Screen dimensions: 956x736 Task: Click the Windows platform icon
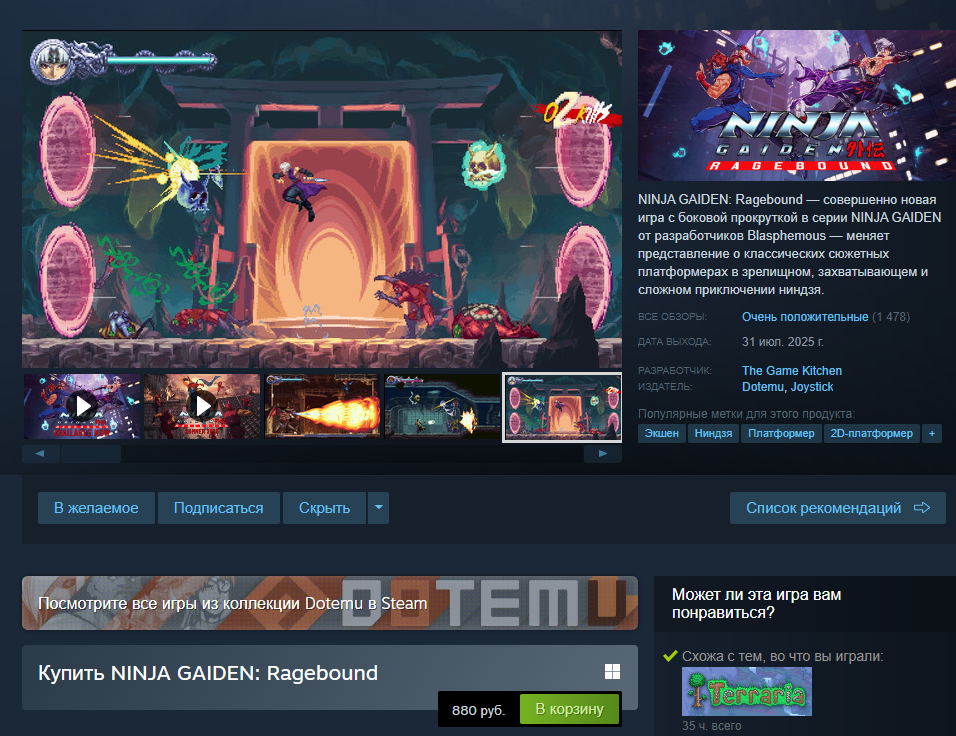point(612,671)
